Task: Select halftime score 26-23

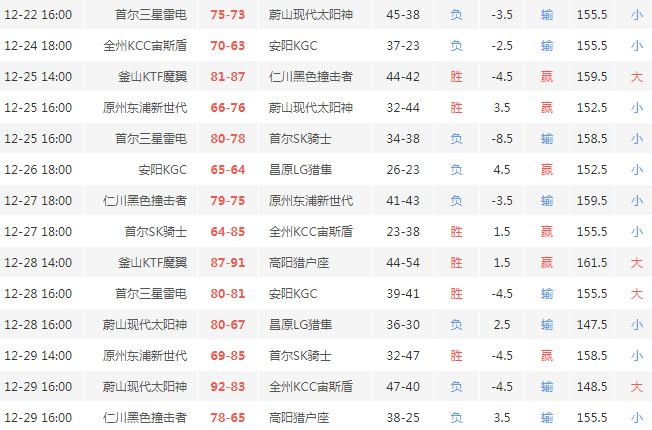Action: pos(403,170)
